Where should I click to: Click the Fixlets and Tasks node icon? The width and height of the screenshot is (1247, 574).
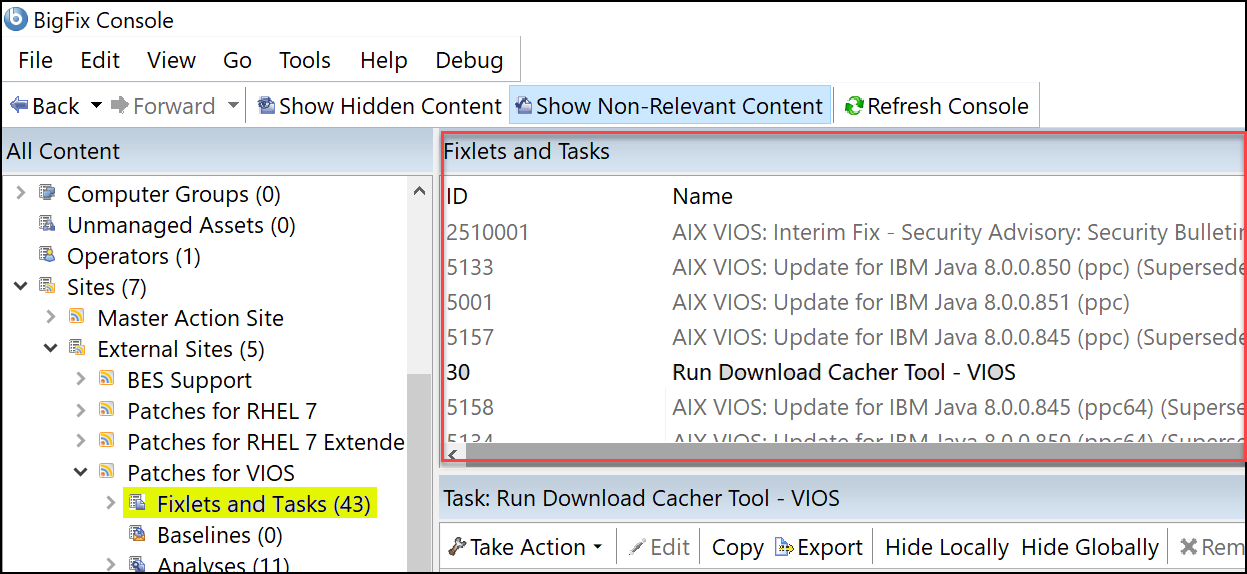[x=137, y=503]
